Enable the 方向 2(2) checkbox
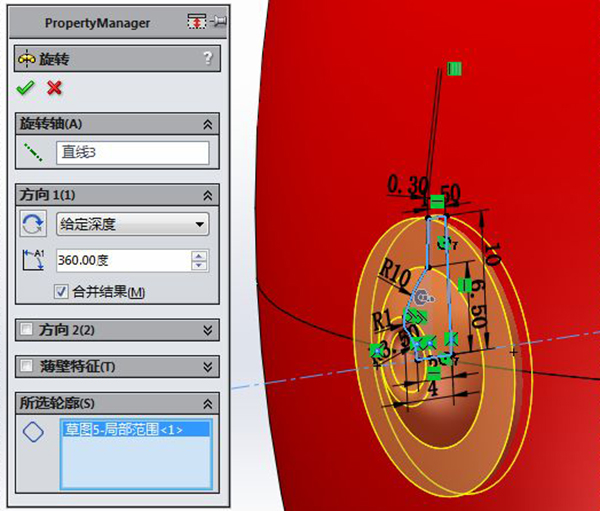 [x=26, y=329]
